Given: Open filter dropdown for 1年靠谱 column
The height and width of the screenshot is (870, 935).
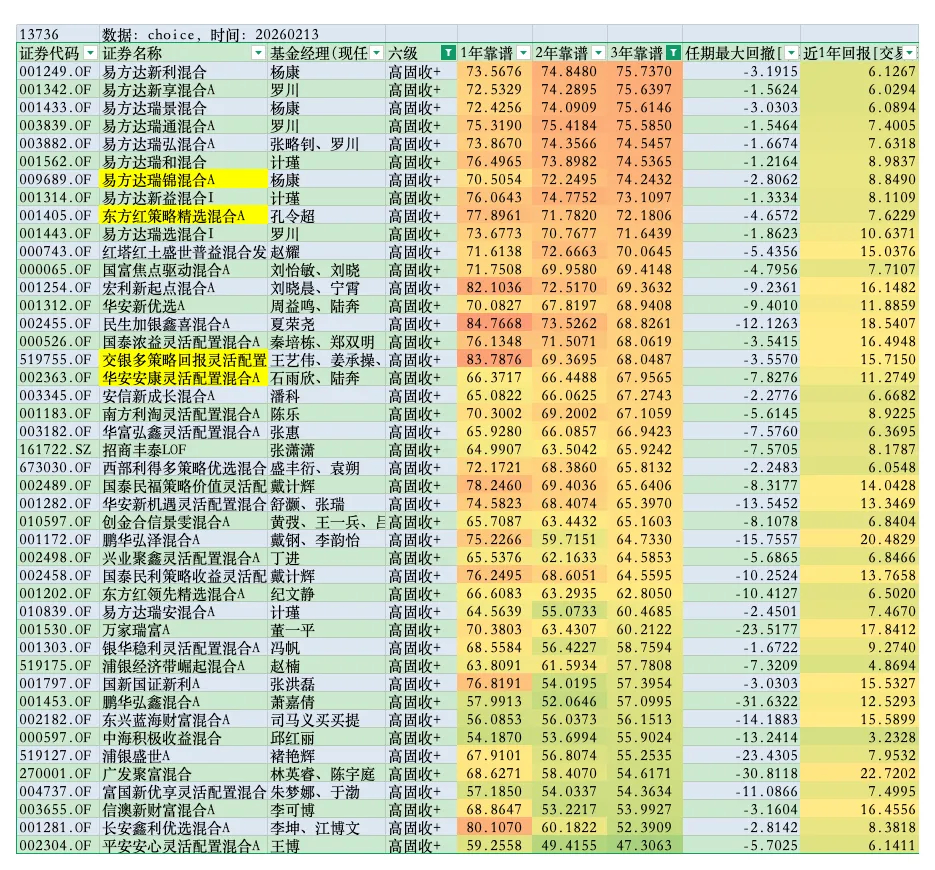Looking at the screenshot, I should pos(523,53).
